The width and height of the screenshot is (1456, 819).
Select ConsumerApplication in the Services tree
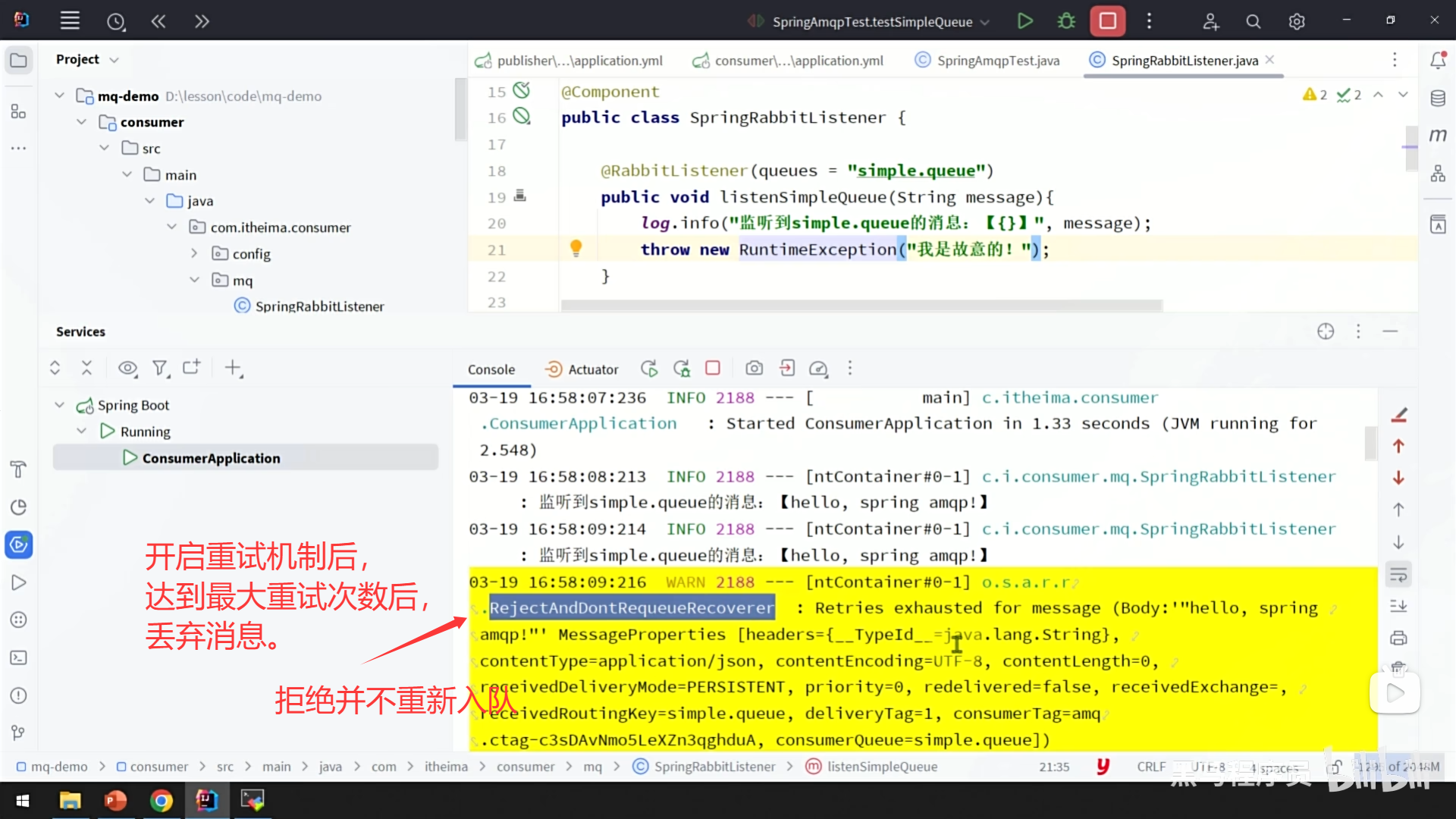(x=211, y=458)
